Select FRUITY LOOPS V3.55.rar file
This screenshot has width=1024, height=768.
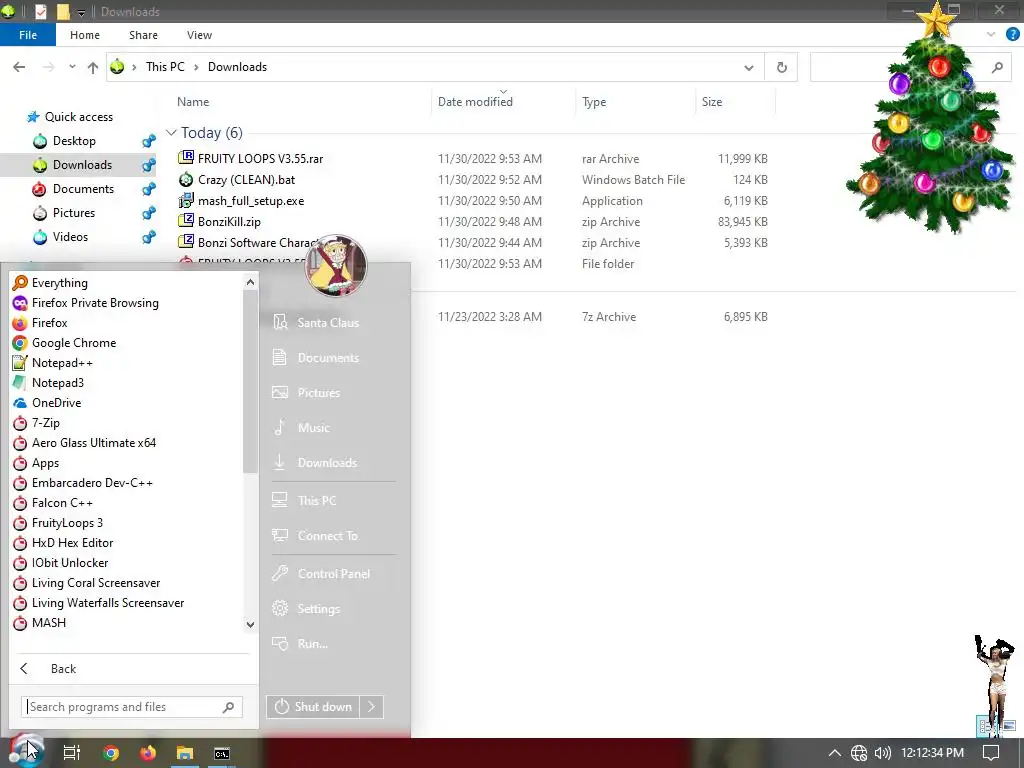(x=260, y=159)
